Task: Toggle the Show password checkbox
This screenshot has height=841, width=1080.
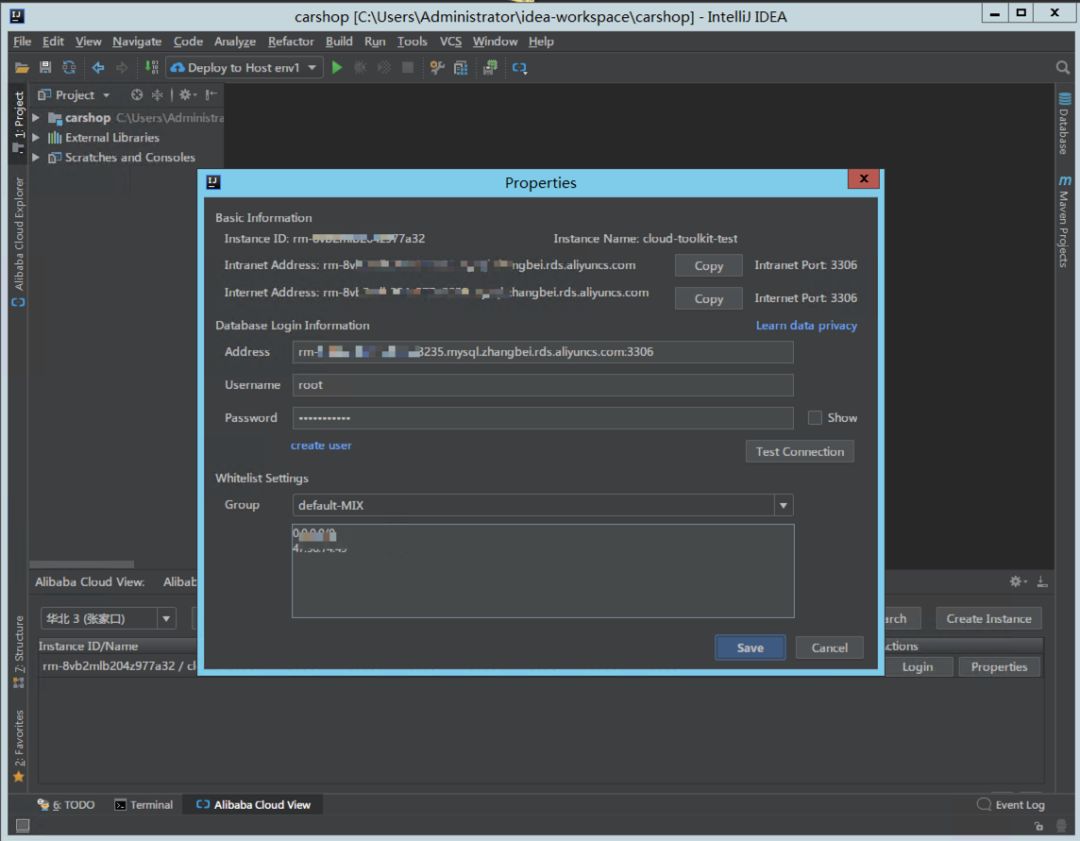Action: pos(814,417)
